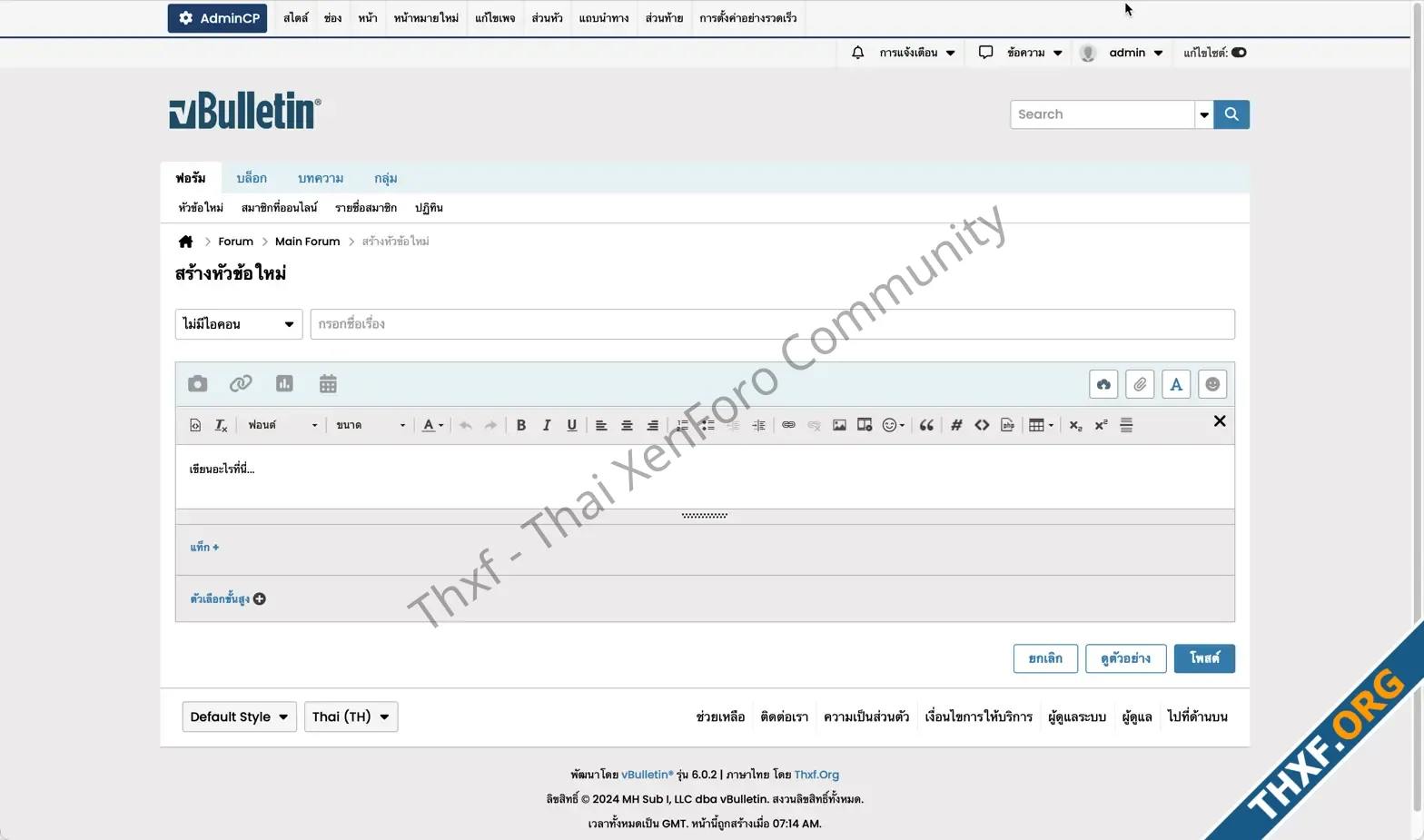Toggle the advanced editor A button

click(1176, 384)
